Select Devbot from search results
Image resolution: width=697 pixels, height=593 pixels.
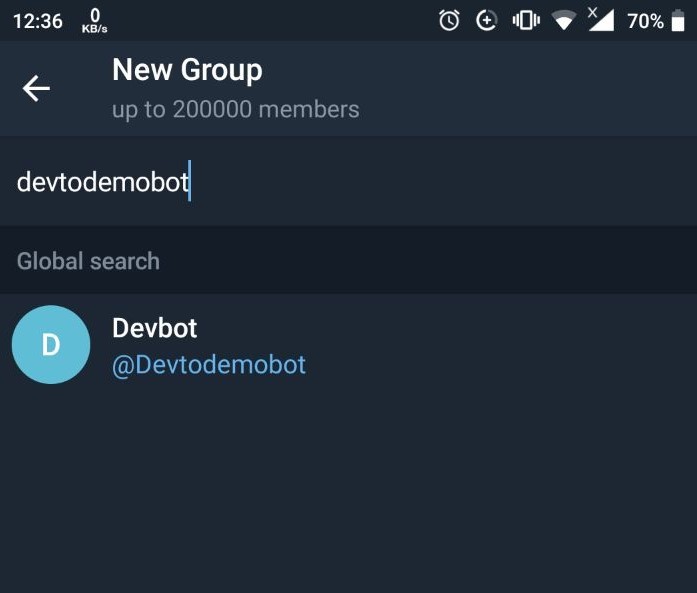348,345
